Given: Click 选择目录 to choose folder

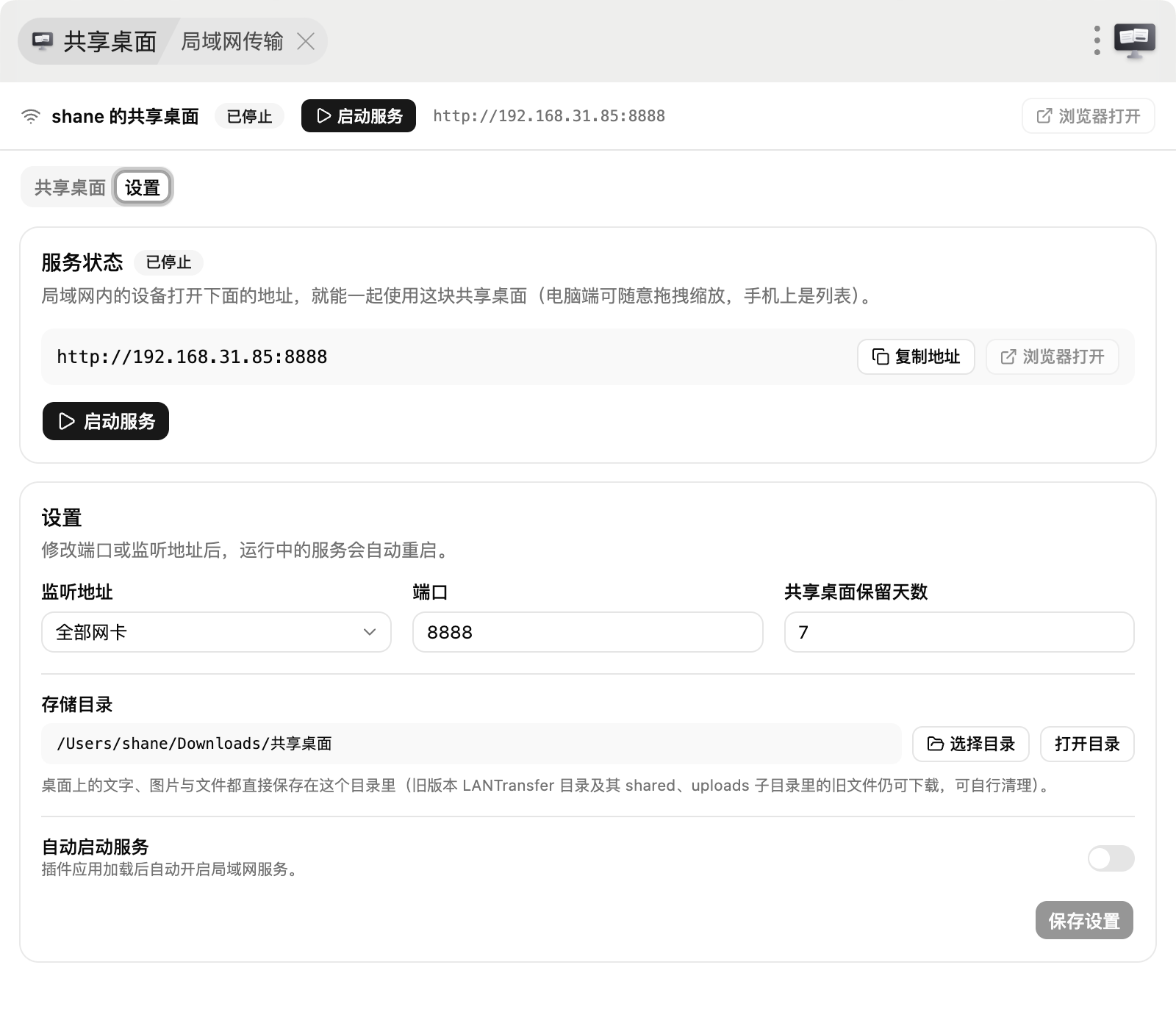Looking at the screenshot, I should tap(971, 744).
